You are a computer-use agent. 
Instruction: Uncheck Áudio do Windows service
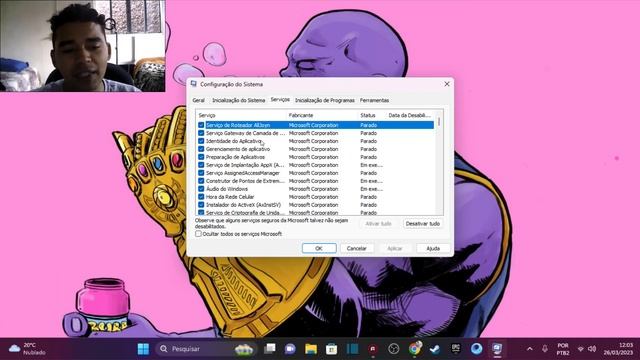(x=201, y=189)
